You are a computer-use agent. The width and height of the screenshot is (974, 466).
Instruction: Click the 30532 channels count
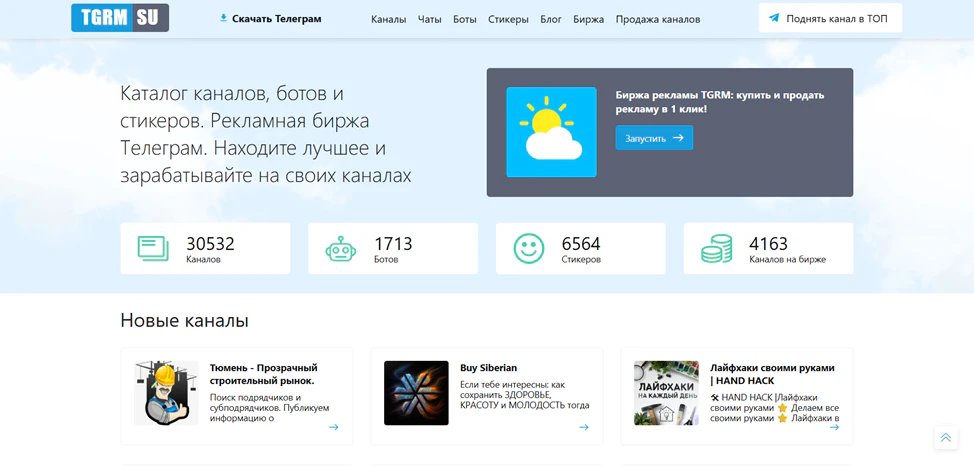pyautogui.click(x=210, y=244)
